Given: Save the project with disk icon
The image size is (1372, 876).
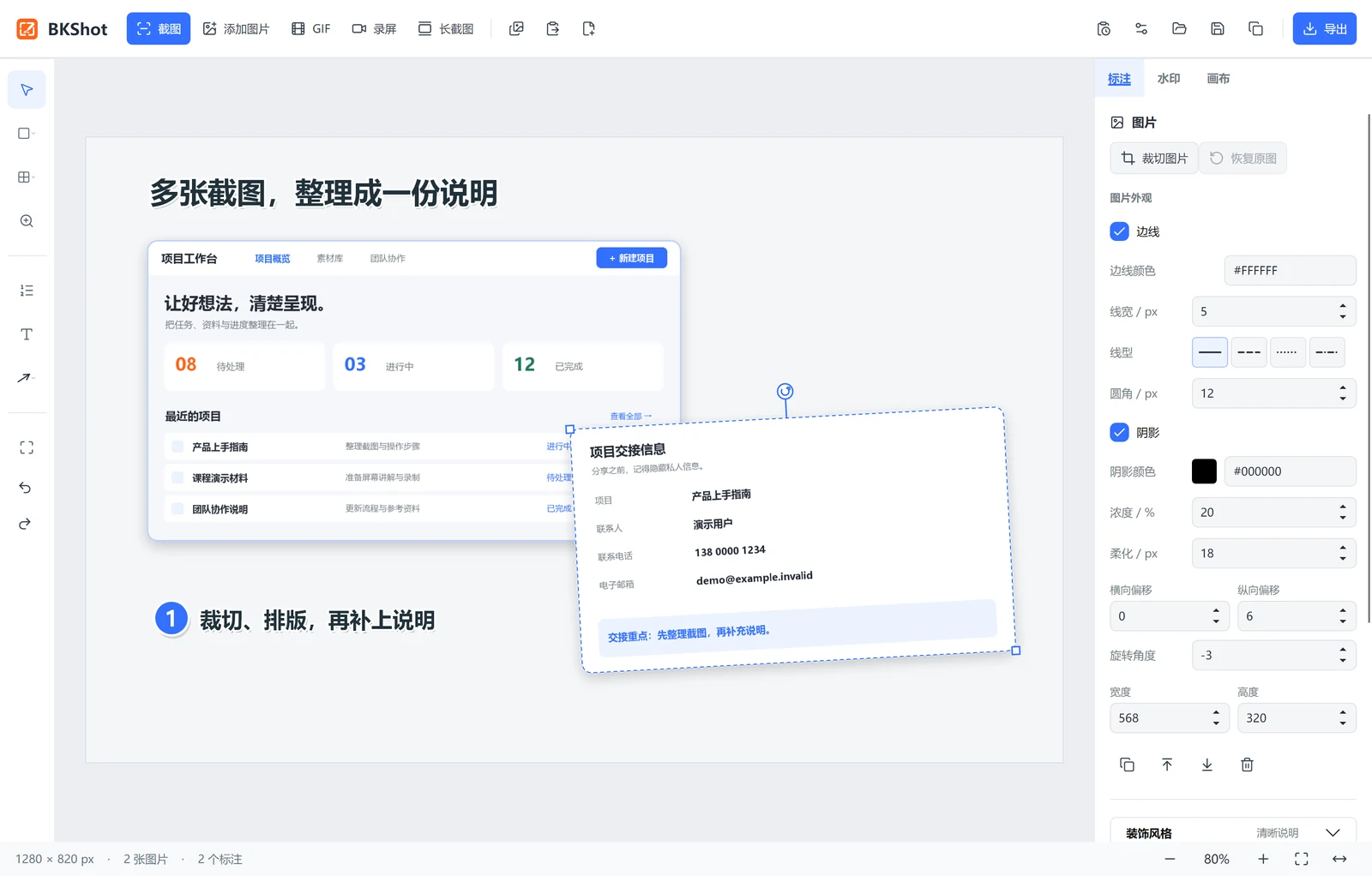Looking at the screenshot, I should click(x=1218, y=29).
